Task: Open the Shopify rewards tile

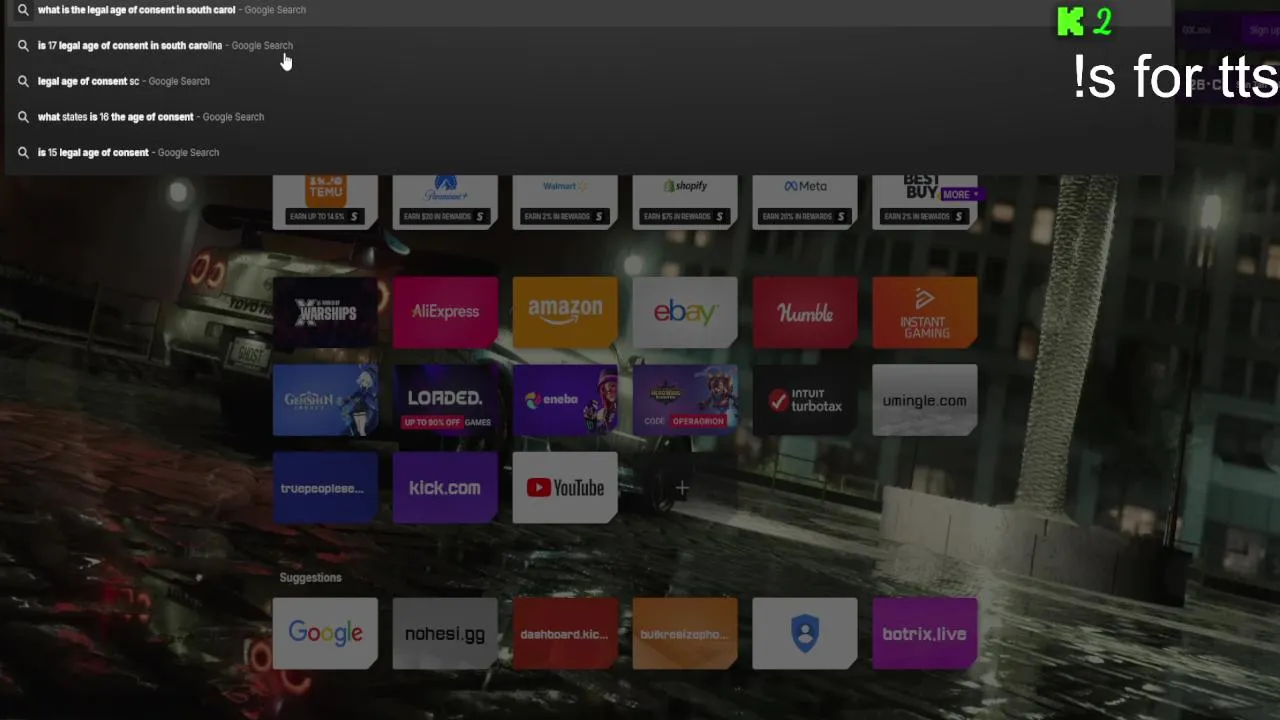Action: point(685,201)
